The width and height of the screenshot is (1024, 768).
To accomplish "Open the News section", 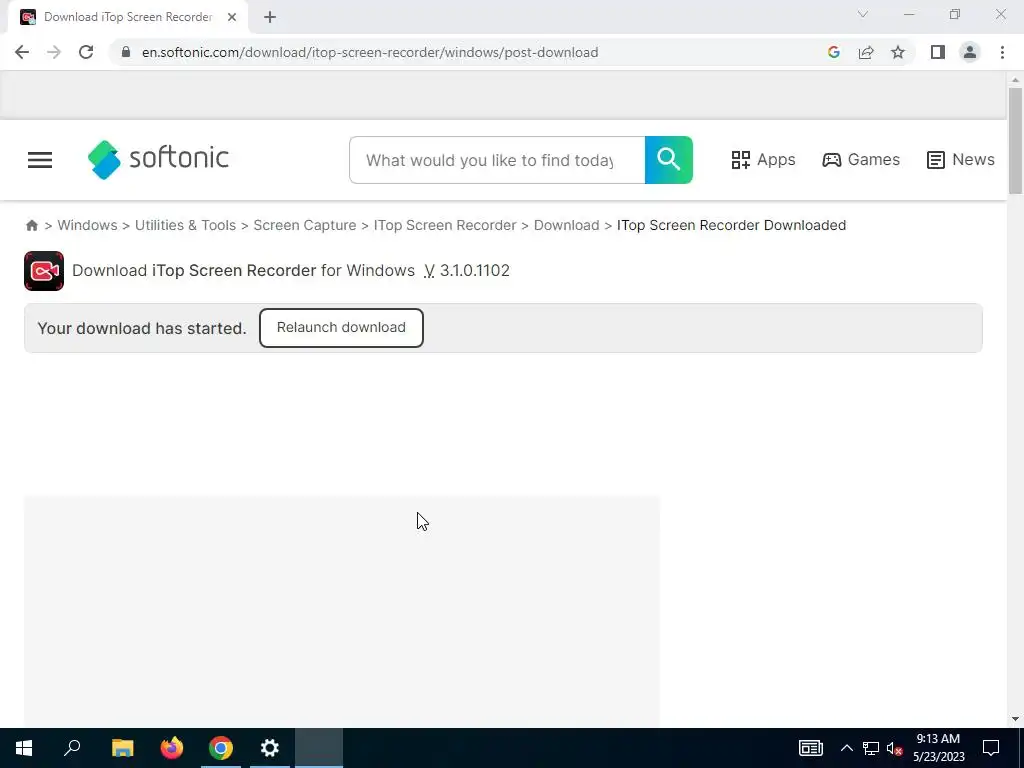I will 961,160.
